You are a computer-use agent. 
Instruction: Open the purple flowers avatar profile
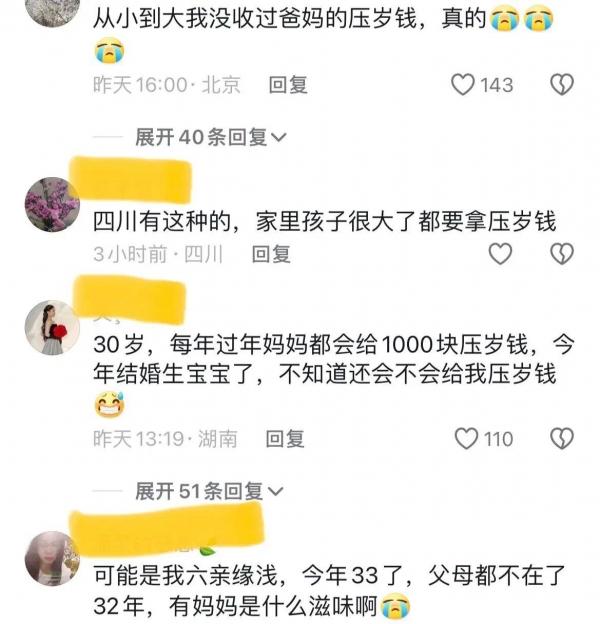coord(52,204)
